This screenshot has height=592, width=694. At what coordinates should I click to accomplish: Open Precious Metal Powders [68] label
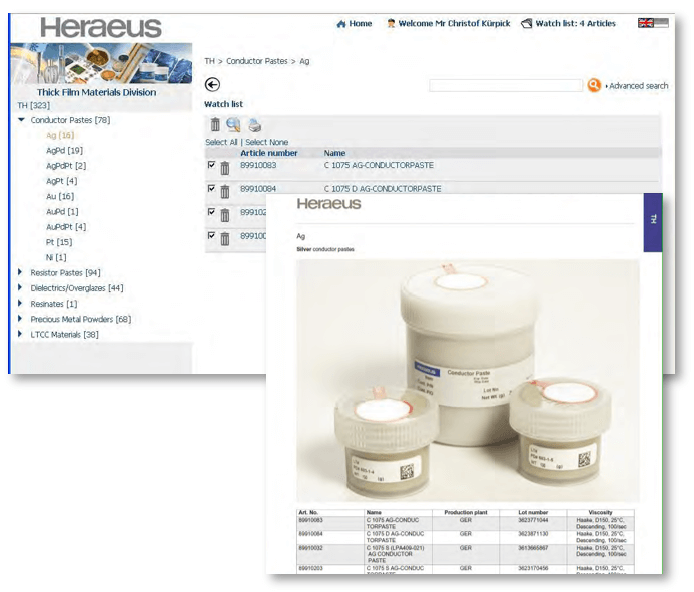(x=81, y=319)
